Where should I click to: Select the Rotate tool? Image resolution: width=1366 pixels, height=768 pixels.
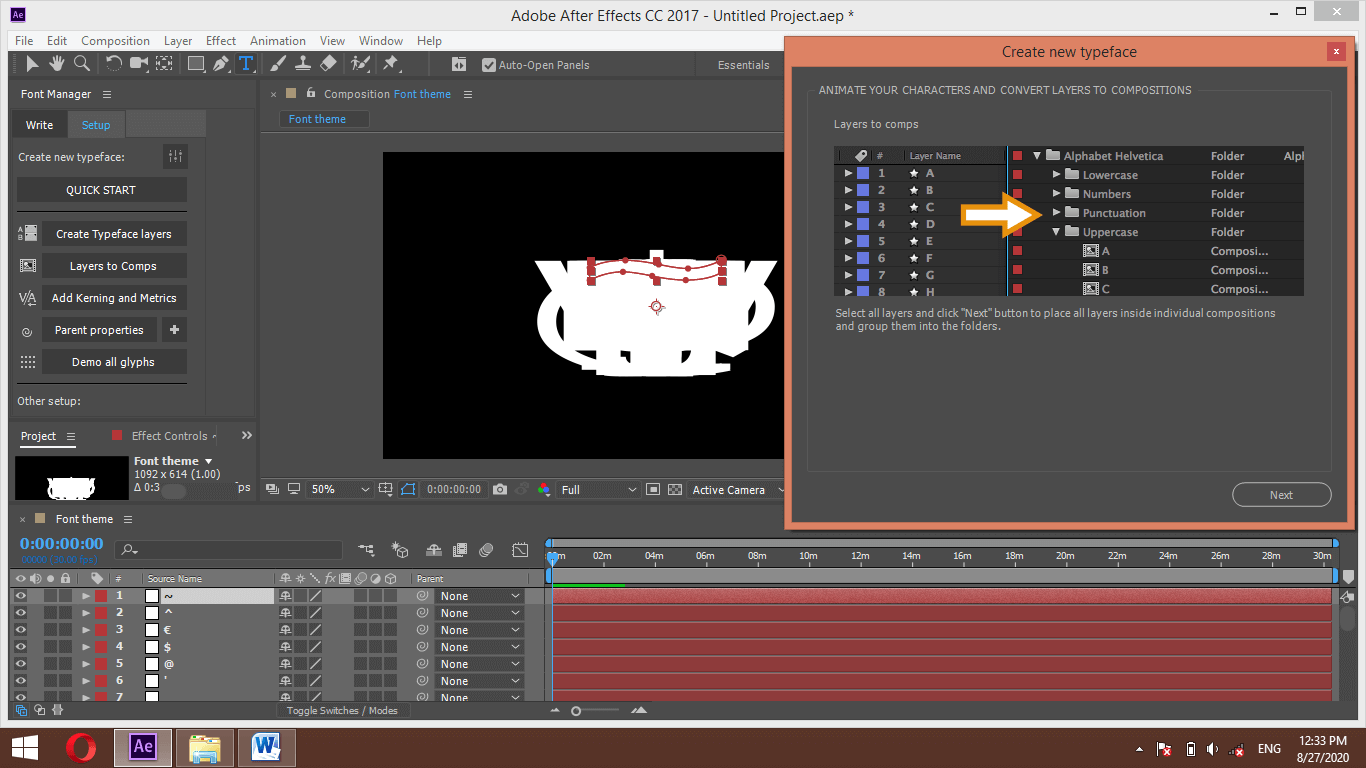point(112,63)
